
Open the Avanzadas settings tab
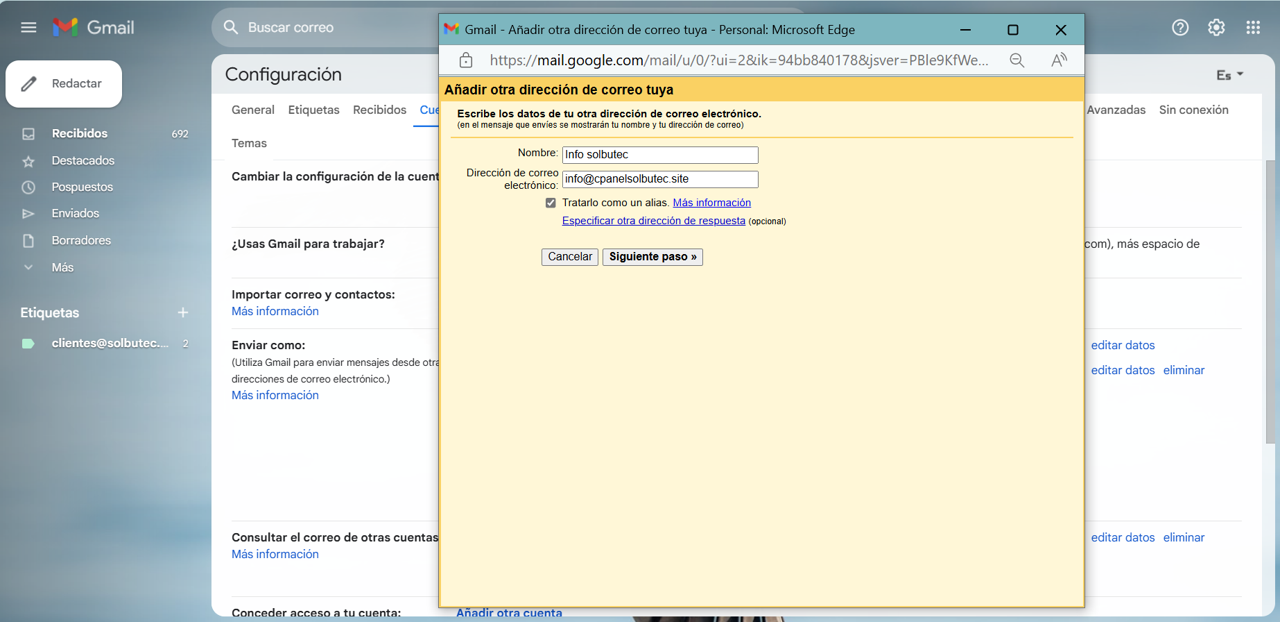coord(1116,110)
